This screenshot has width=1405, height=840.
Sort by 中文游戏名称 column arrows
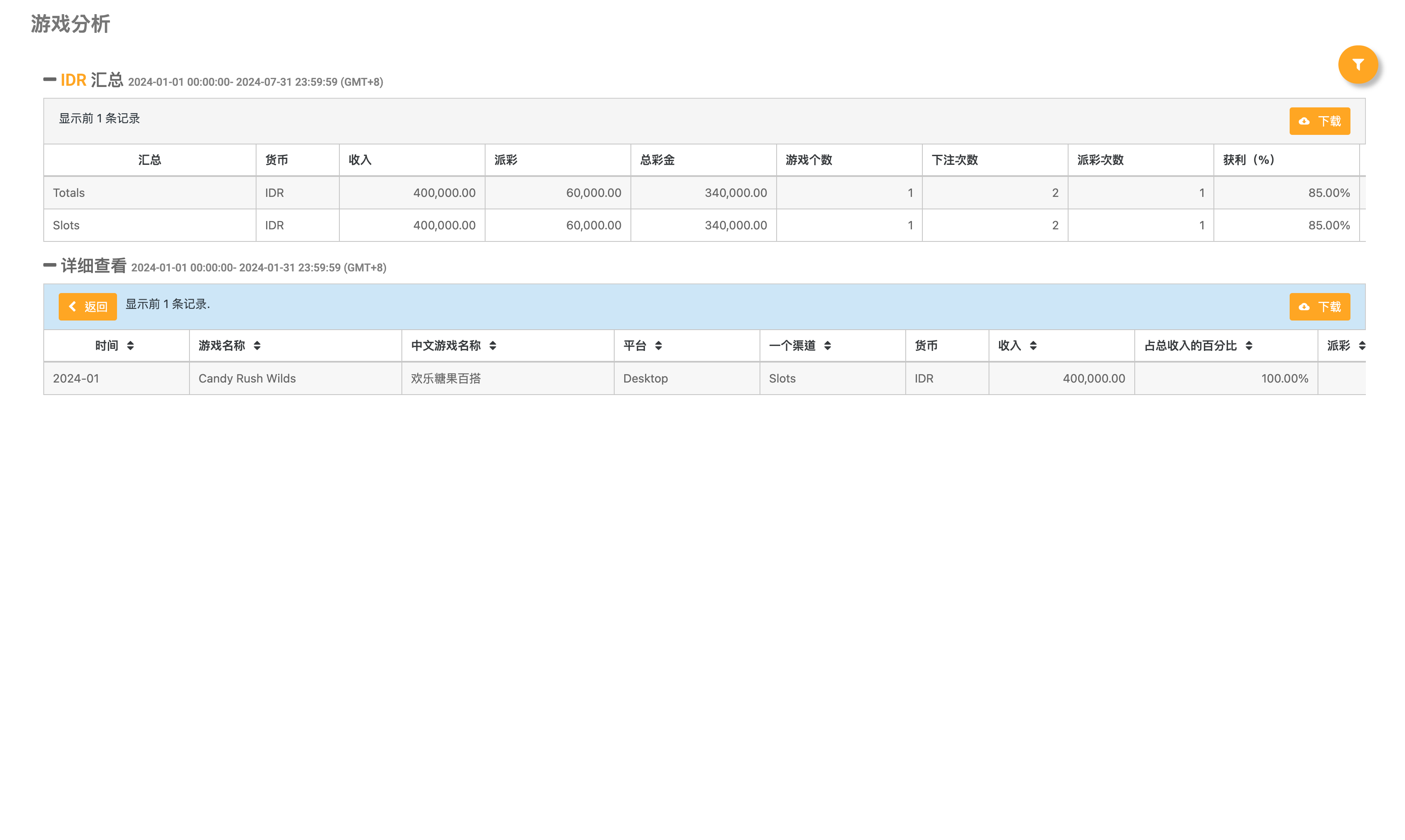(x=493, y=346)
